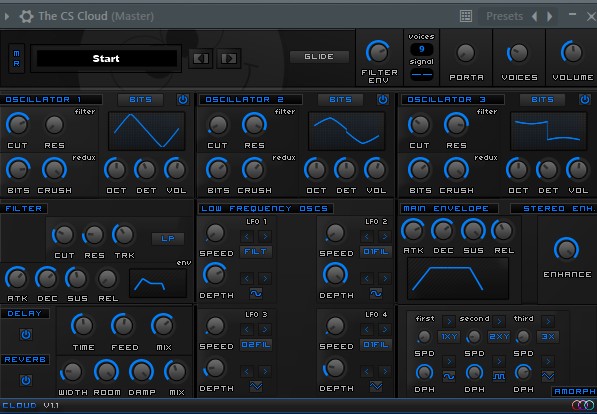
Task: Click Oscillator 1 BITS button
Action: click(140, 99)
